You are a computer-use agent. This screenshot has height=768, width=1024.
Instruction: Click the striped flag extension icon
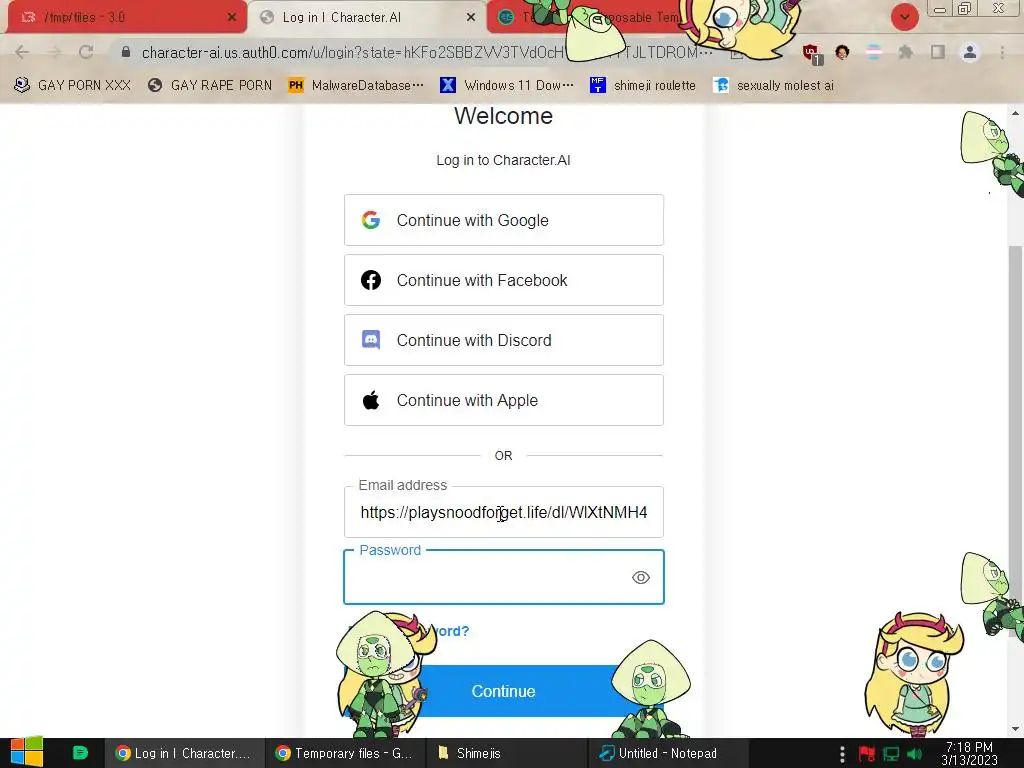pos(873,52)
